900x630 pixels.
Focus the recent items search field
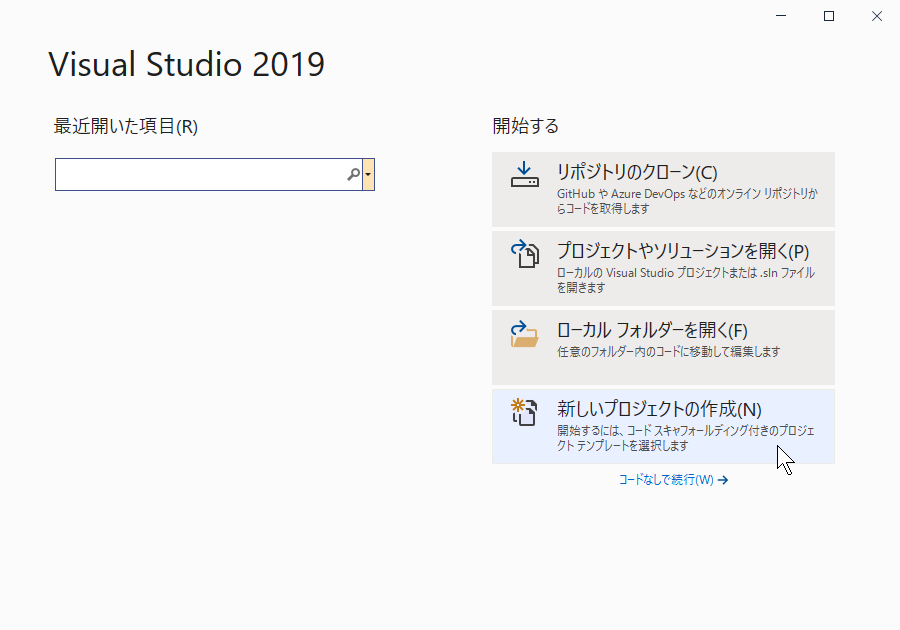coord(209,174)
